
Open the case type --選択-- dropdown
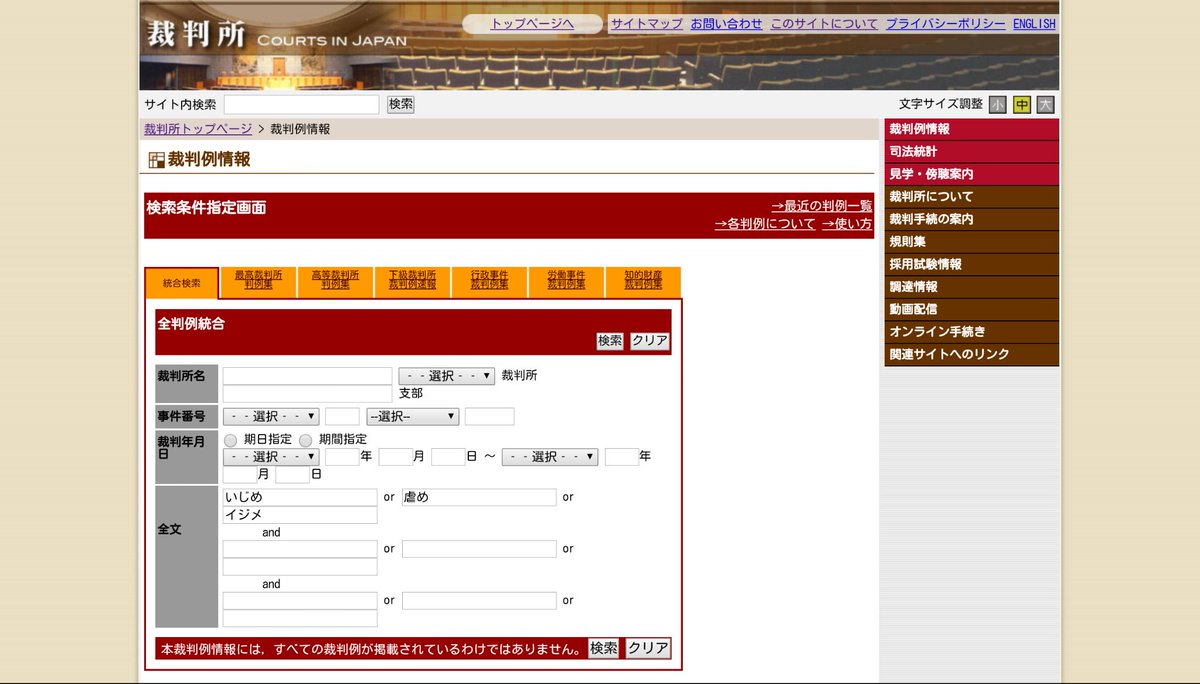[412, 416]
